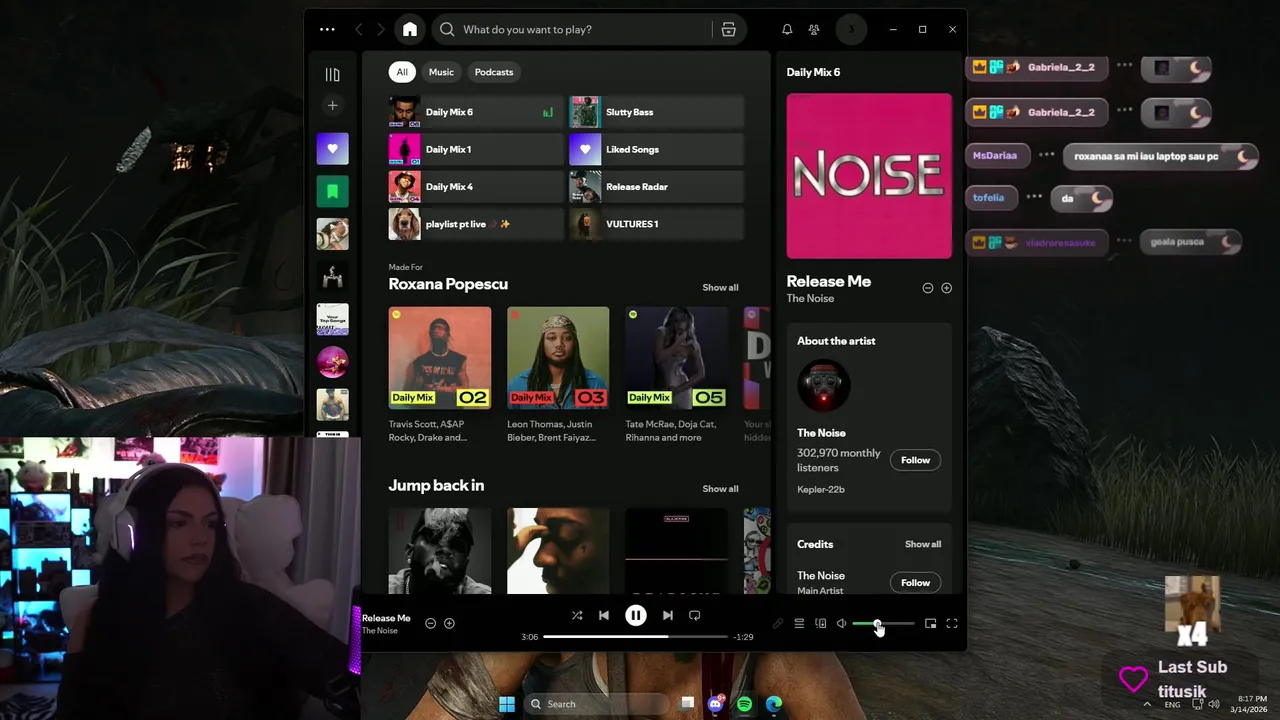Select the All filter chip
Image resolution: width=1280 pixels, height=720 pixels.
point(402,72)
